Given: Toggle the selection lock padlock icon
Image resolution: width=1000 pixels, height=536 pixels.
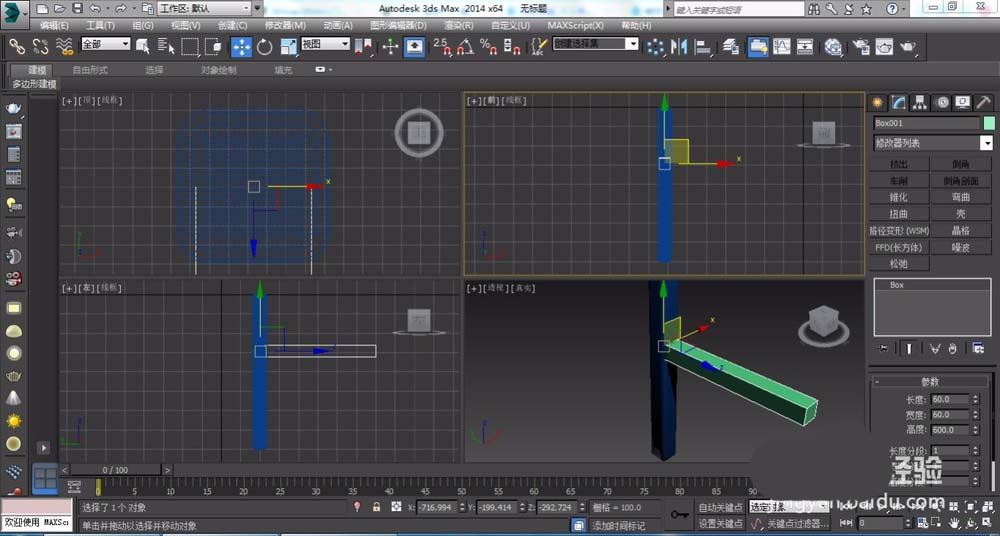Looking at the screenshot, I should point(377,507).
